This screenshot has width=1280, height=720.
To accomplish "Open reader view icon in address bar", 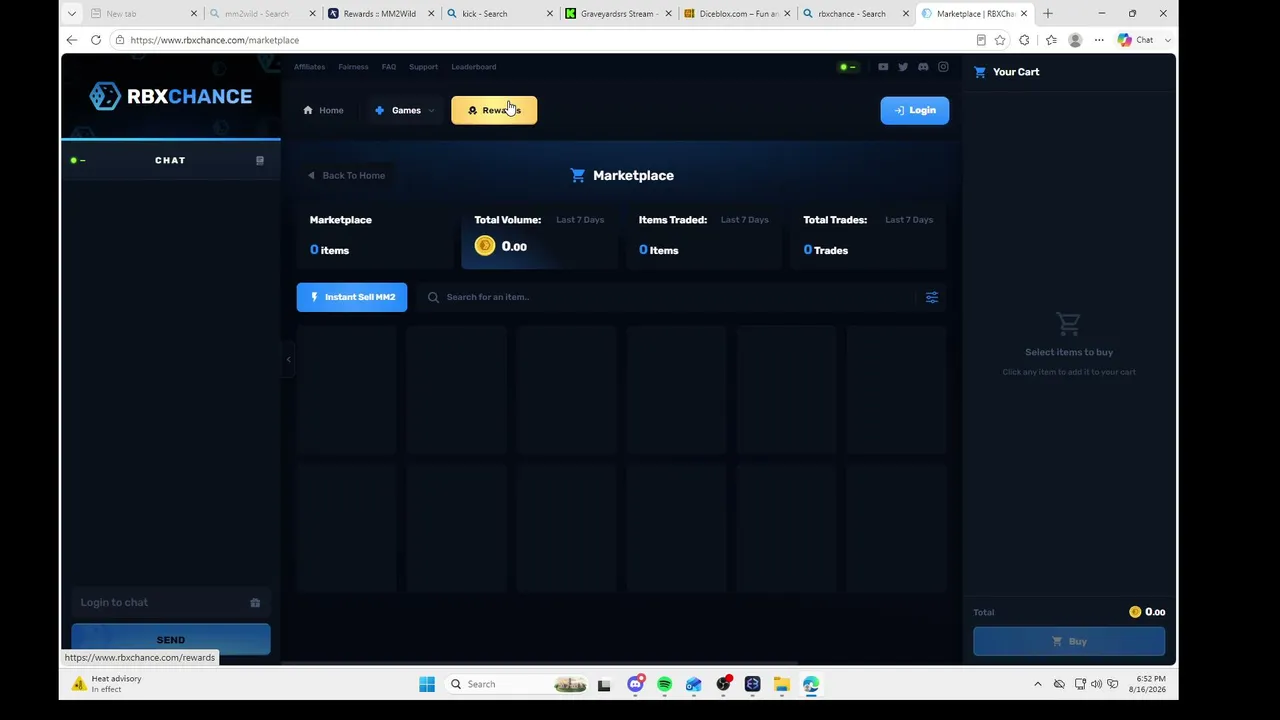I will 981,40.
